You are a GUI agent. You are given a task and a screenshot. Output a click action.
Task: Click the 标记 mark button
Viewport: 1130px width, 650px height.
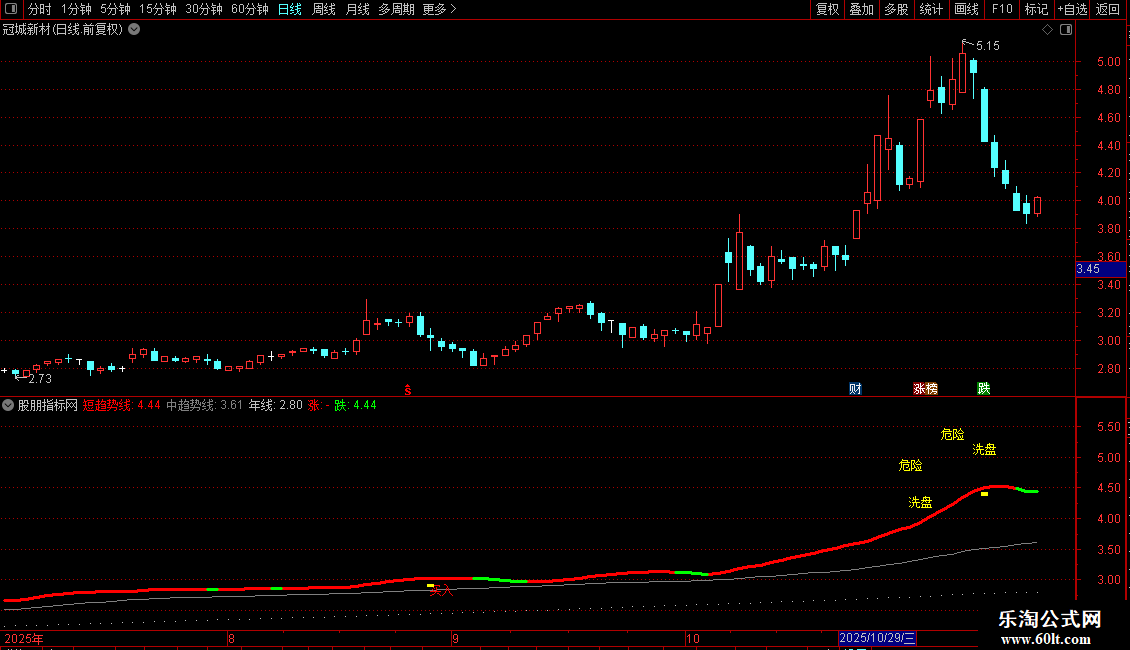point(1036,9)
